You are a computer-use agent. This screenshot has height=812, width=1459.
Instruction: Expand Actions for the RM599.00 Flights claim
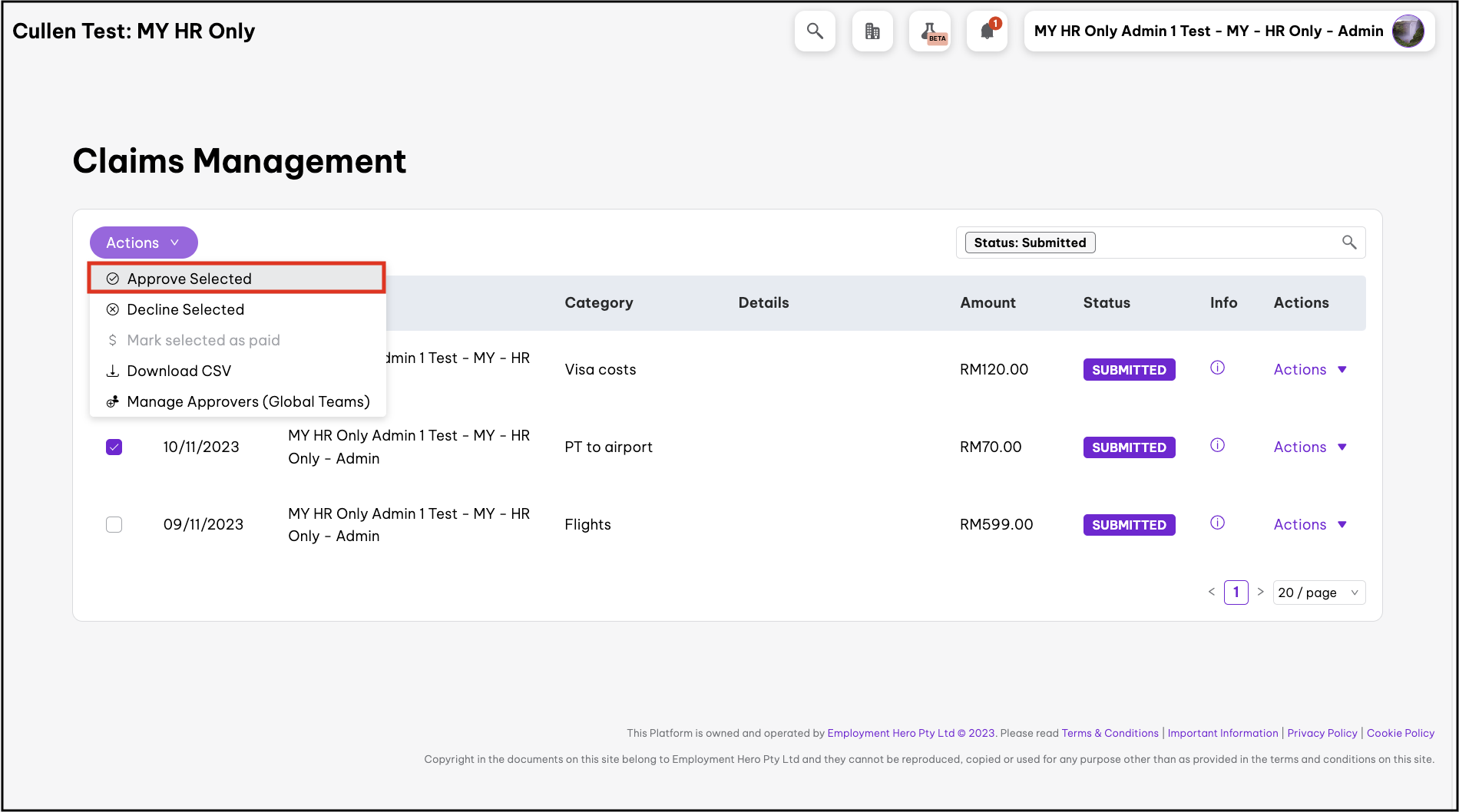[x=1309, y=524]
